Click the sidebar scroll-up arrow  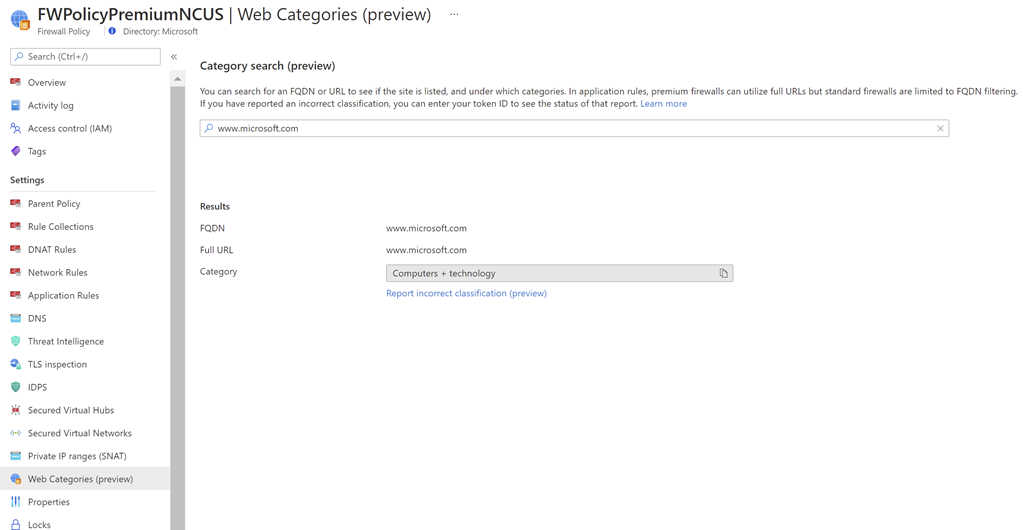point(177,79)
